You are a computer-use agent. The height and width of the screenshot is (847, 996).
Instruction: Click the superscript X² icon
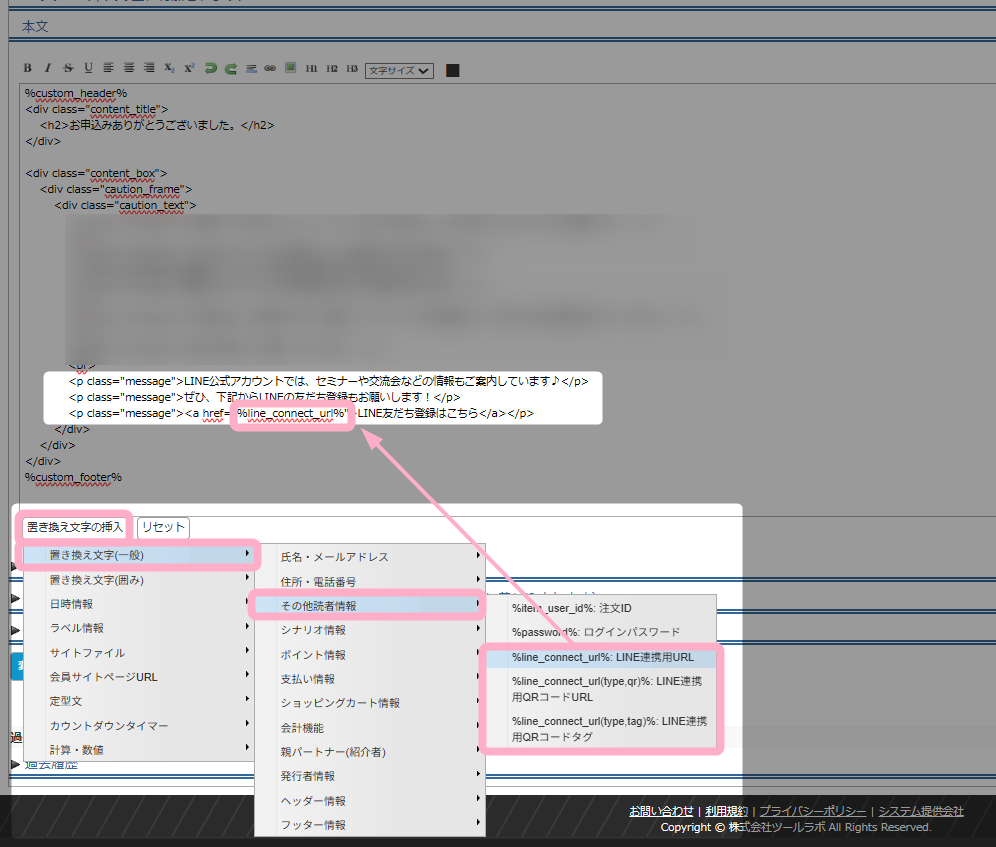(x=189, y=69)
